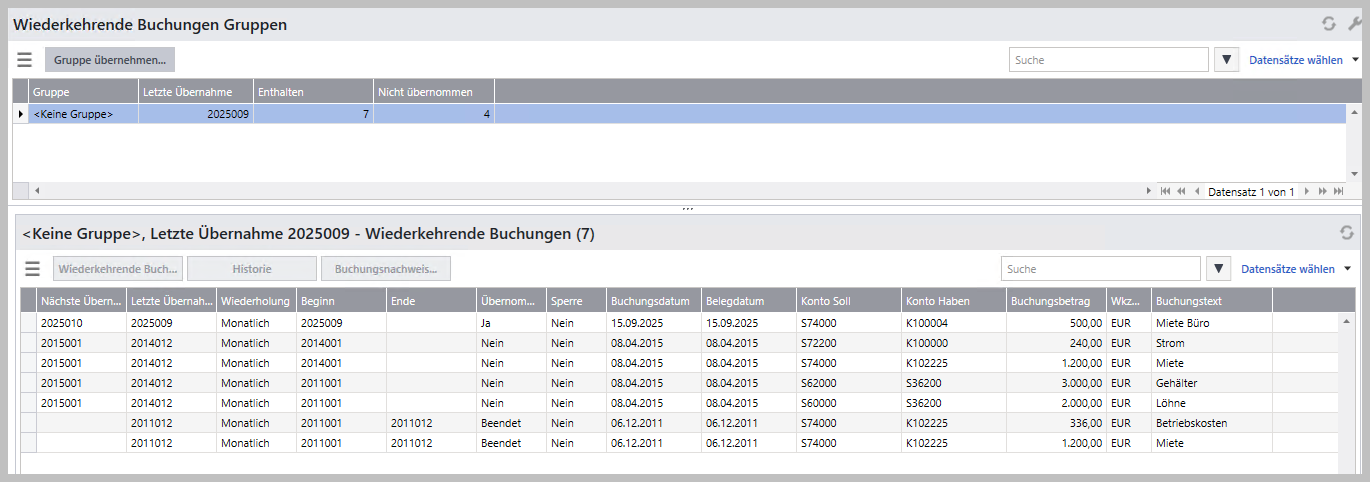1370x482 pixels.
Task: Click the row indicator arrow for <Keine Gruppe>
Action: [21, 115]
